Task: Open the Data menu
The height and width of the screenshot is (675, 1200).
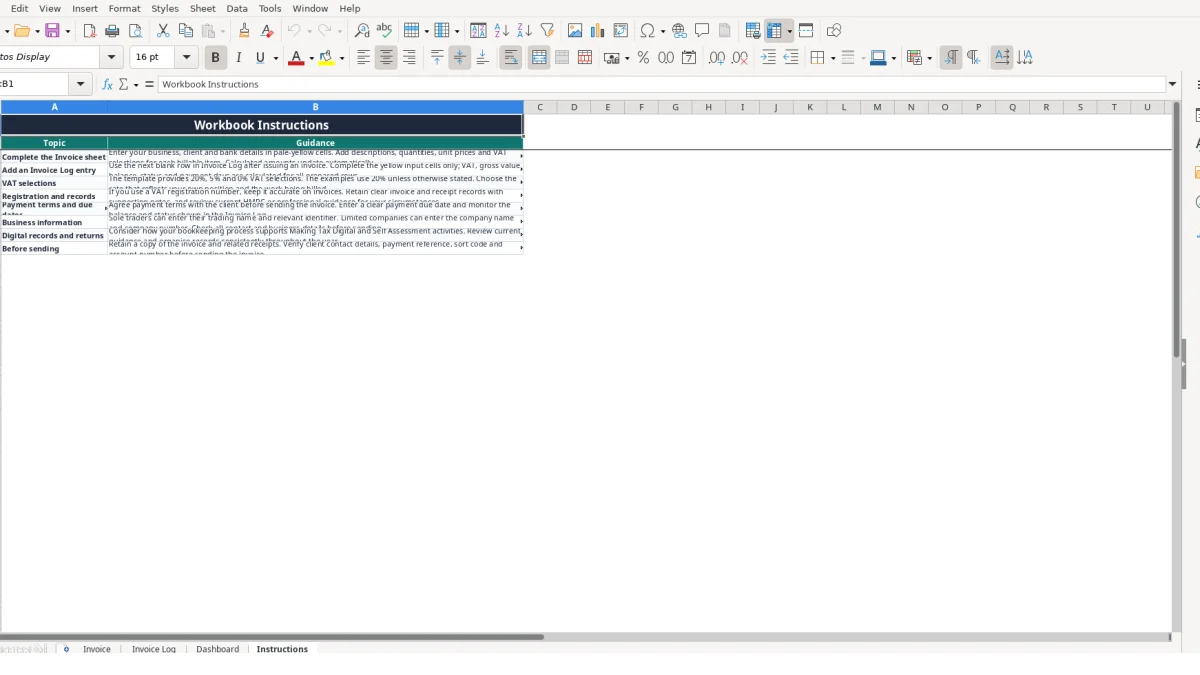Action: (x=237, y=8)
